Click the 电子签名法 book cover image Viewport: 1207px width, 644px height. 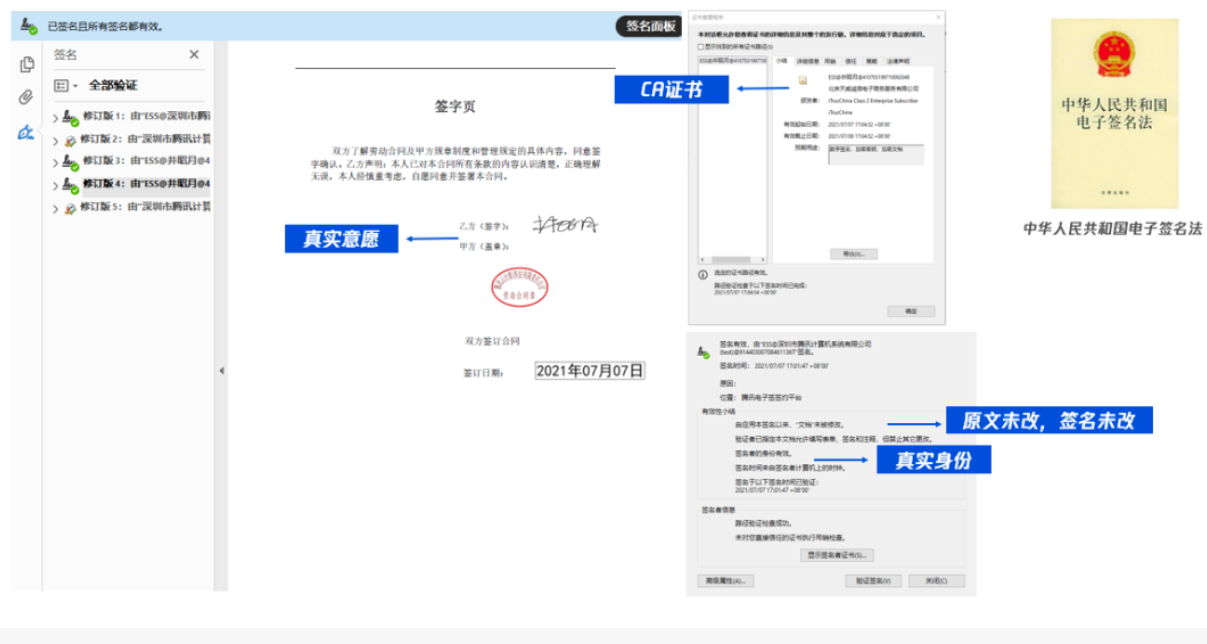click(1113, 113)
